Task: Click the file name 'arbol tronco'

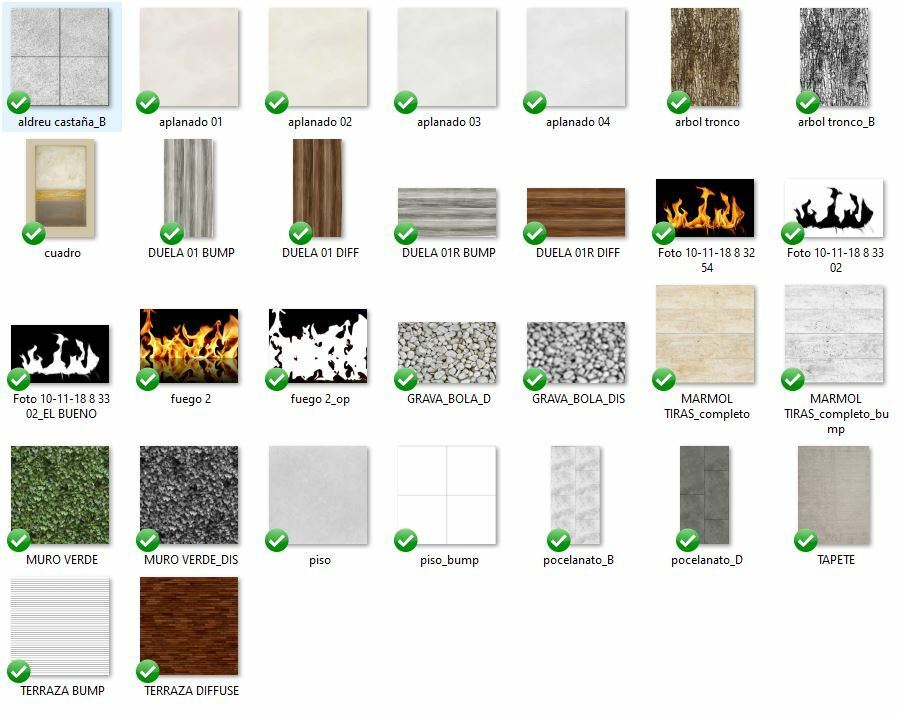Action: point(707,122)
